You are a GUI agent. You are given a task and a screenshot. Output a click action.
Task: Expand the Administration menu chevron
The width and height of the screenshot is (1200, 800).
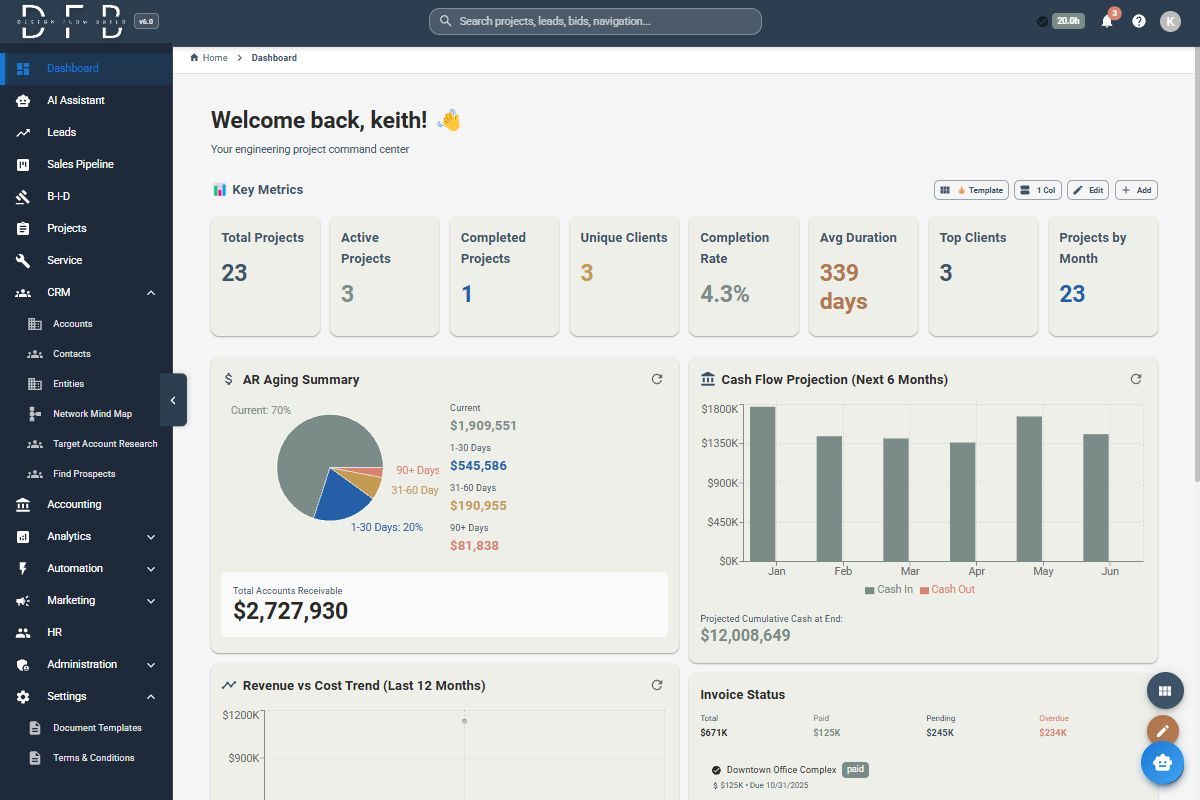[x=151, y=664]
